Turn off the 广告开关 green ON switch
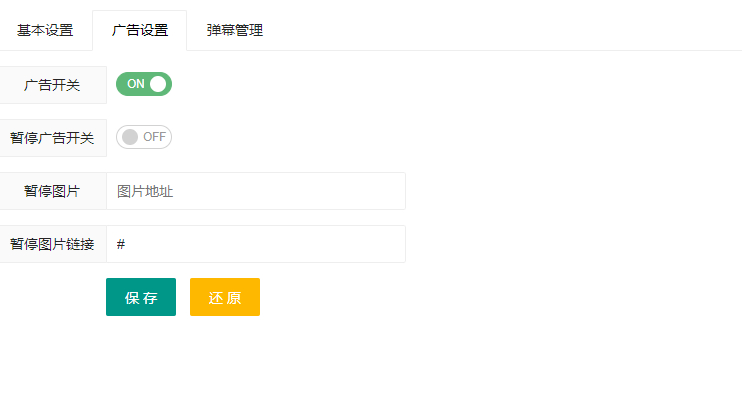This screenshot has height=397, width=742. click(144, 84)
